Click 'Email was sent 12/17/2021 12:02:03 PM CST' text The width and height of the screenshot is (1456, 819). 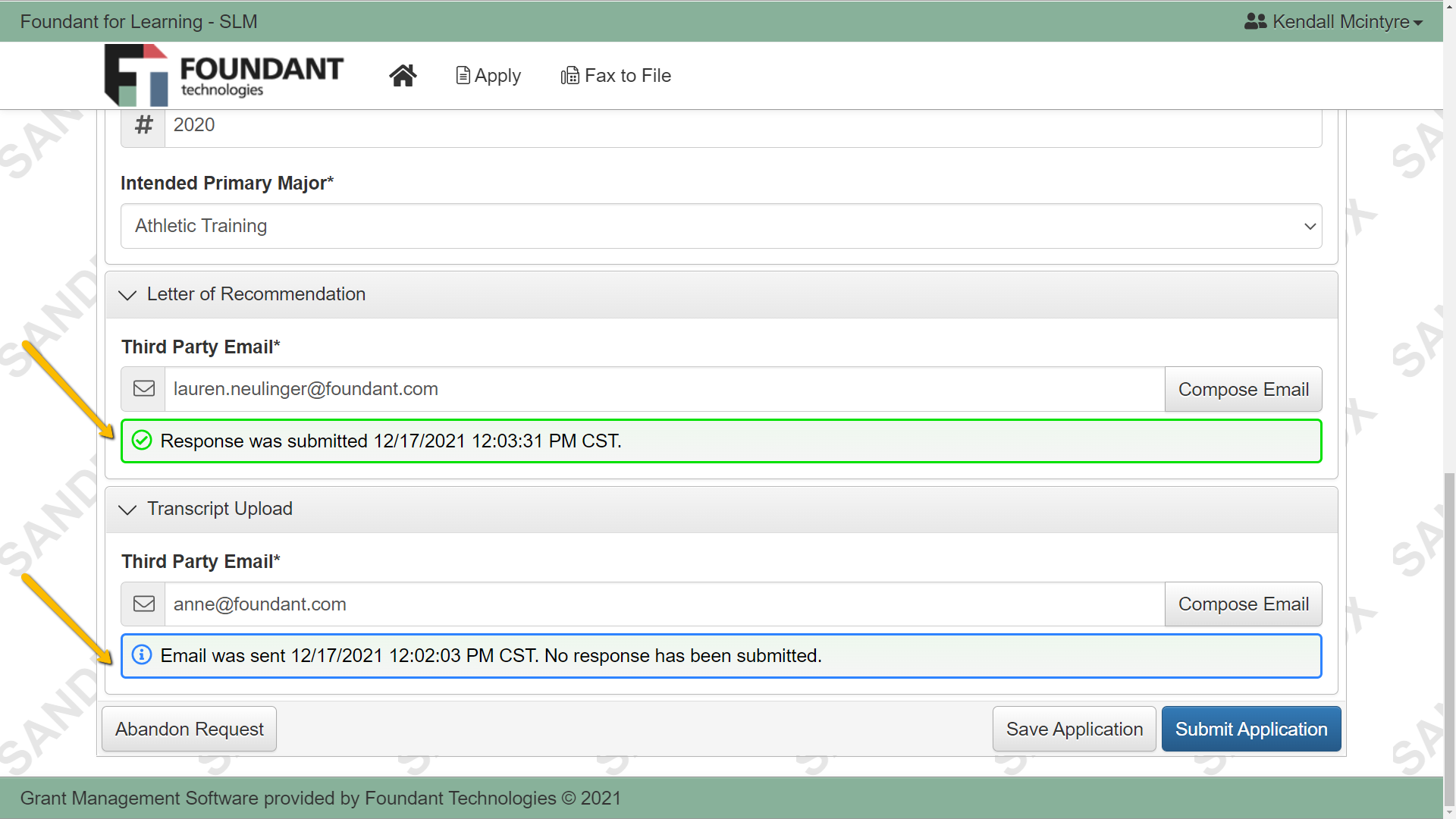(349, 655)
